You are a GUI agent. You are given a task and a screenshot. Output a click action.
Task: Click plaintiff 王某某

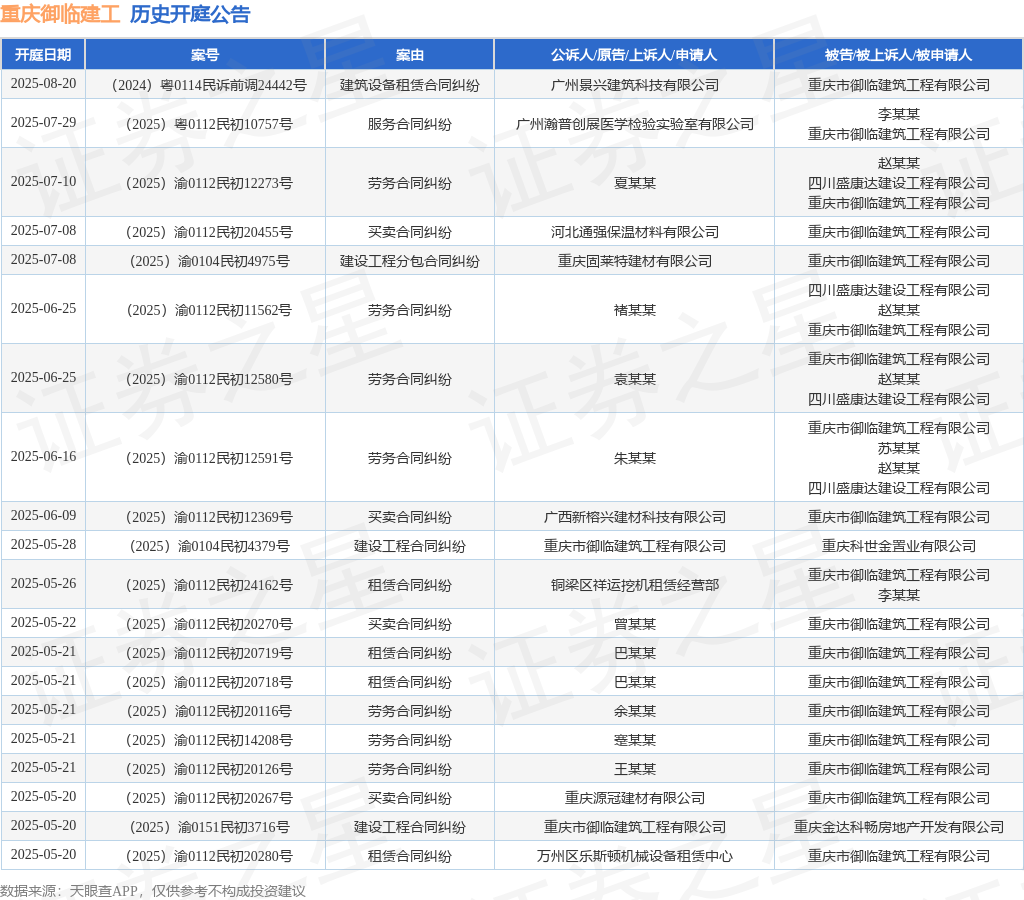(x=635, y=769)
